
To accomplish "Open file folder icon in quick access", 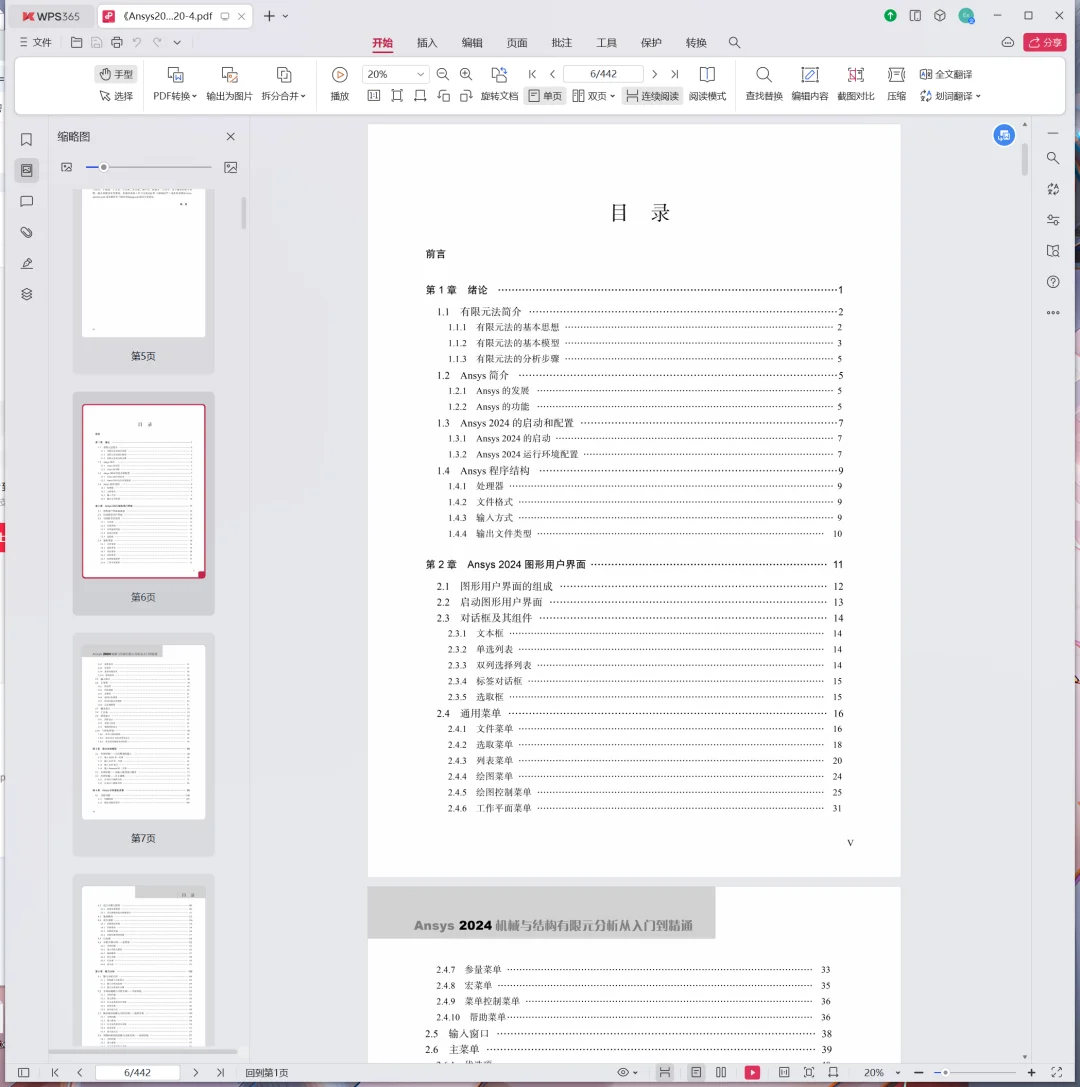I will [x=76, y=42].
